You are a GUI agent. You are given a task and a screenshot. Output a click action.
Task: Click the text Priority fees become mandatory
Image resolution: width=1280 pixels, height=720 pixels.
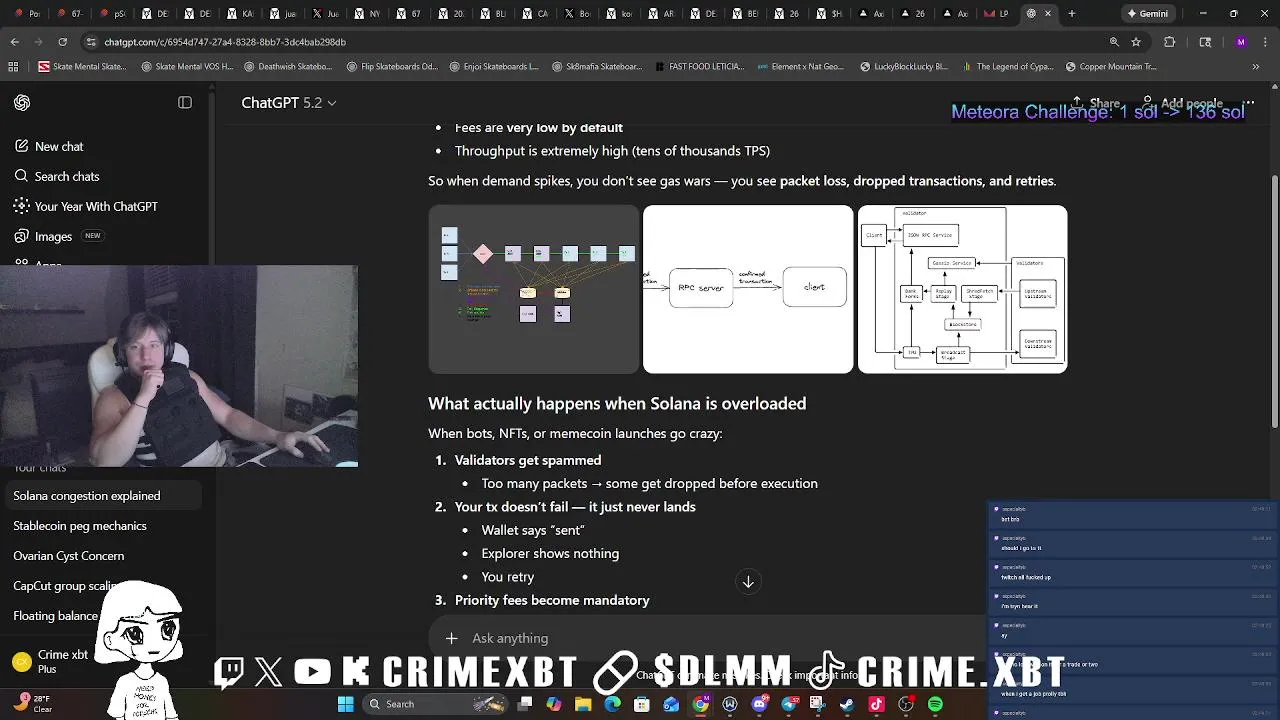pyautogui.click(x=552, y=600)
